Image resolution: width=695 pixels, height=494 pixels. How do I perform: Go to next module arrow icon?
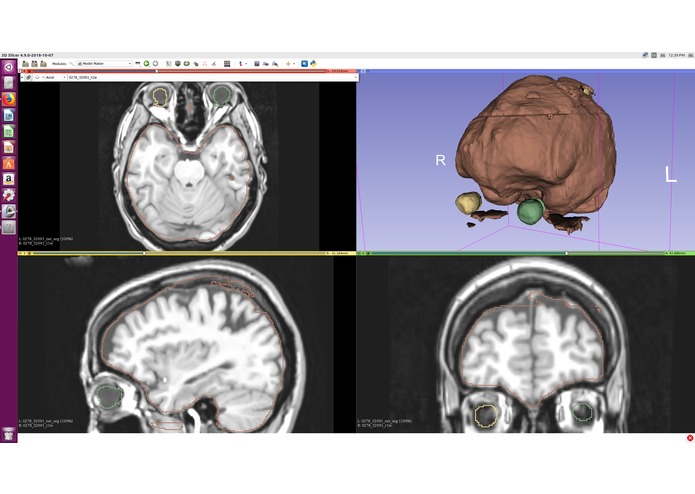click(156, 64)
